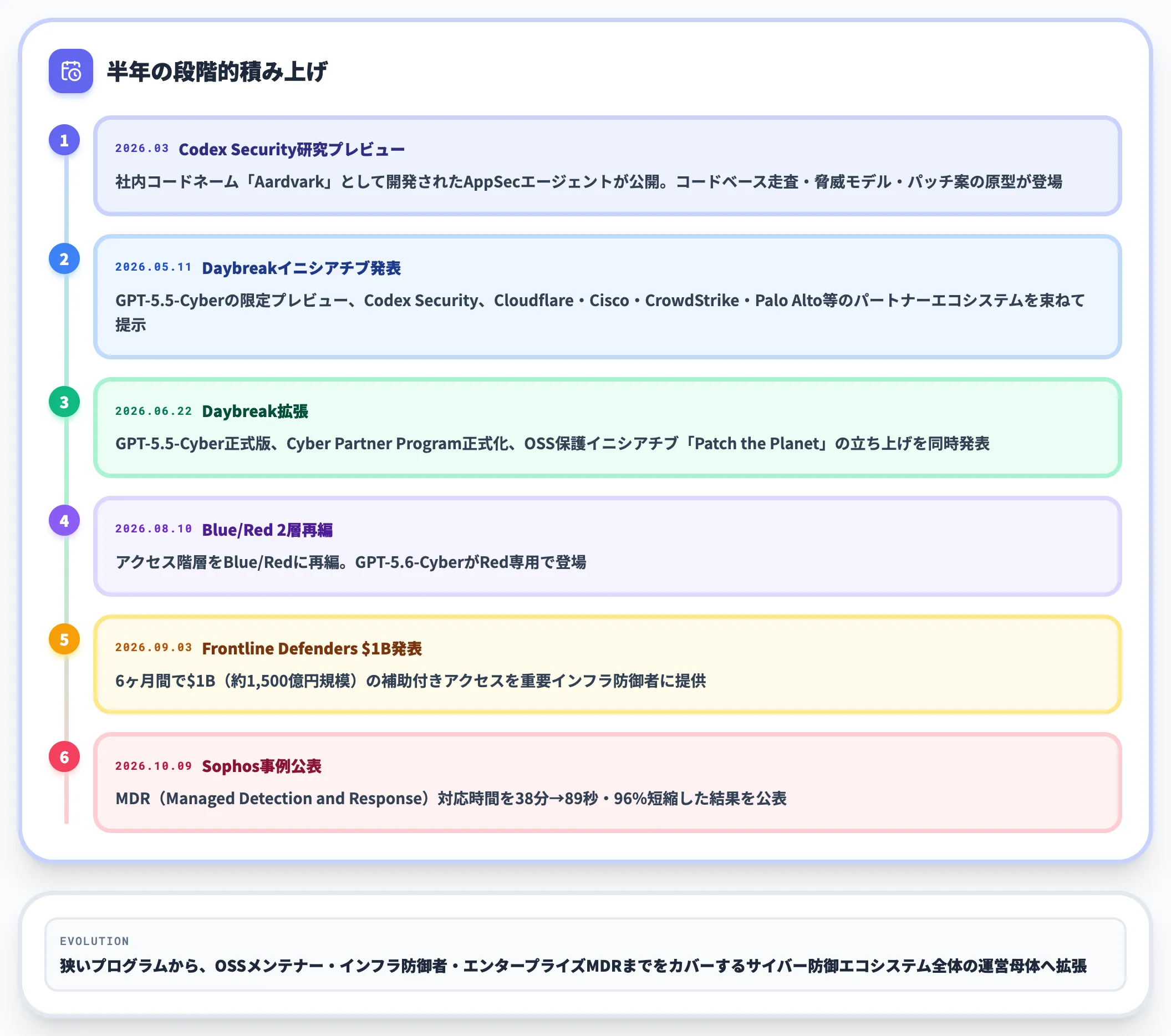This screenshot has width=1171, height=1036.
Task: Click the Patch the Planet description
Action: point(552,444)
